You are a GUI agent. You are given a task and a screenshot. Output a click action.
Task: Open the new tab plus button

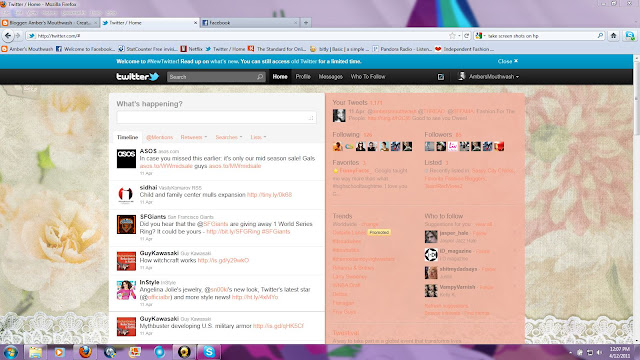click(x=306, y=23)
